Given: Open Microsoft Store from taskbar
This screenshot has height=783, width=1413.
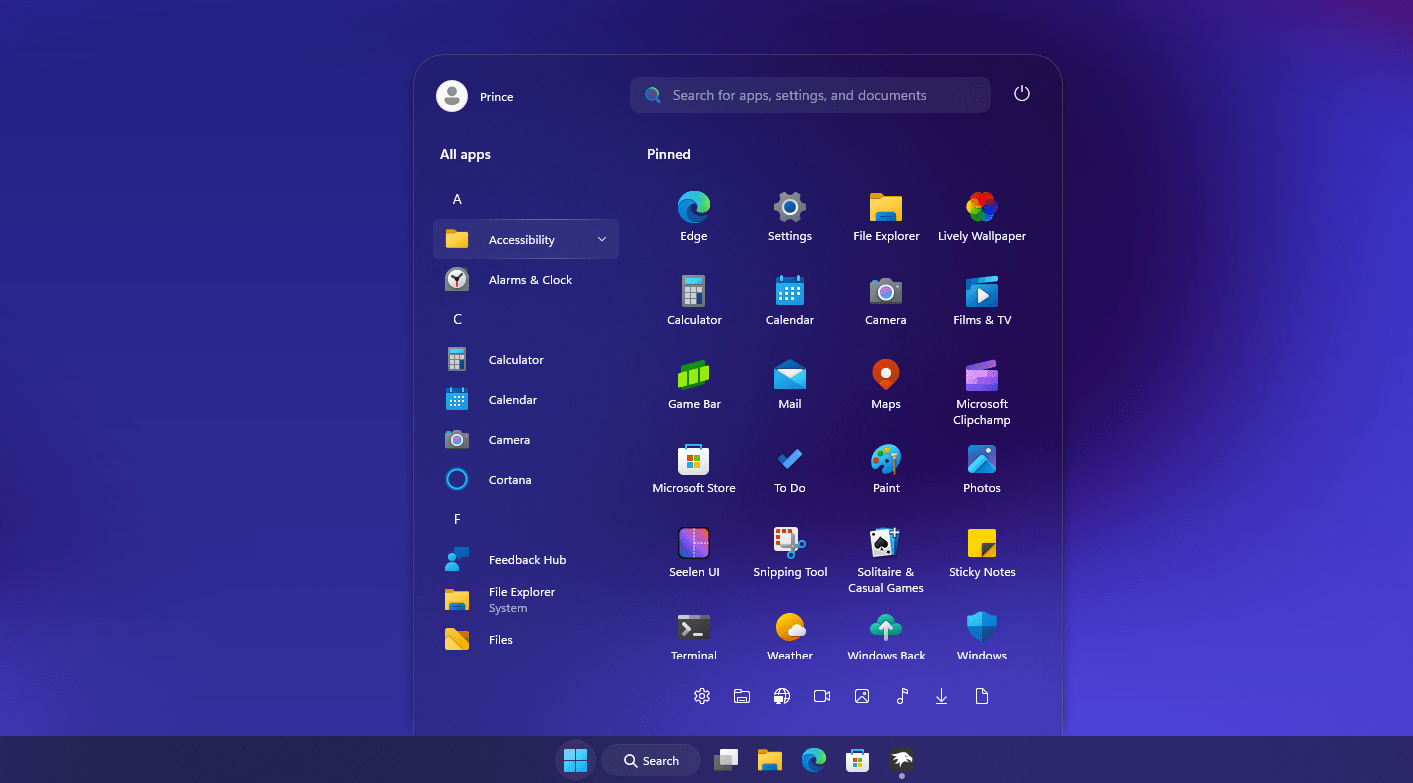Looking at the screenshot, I should click(857, 760).
